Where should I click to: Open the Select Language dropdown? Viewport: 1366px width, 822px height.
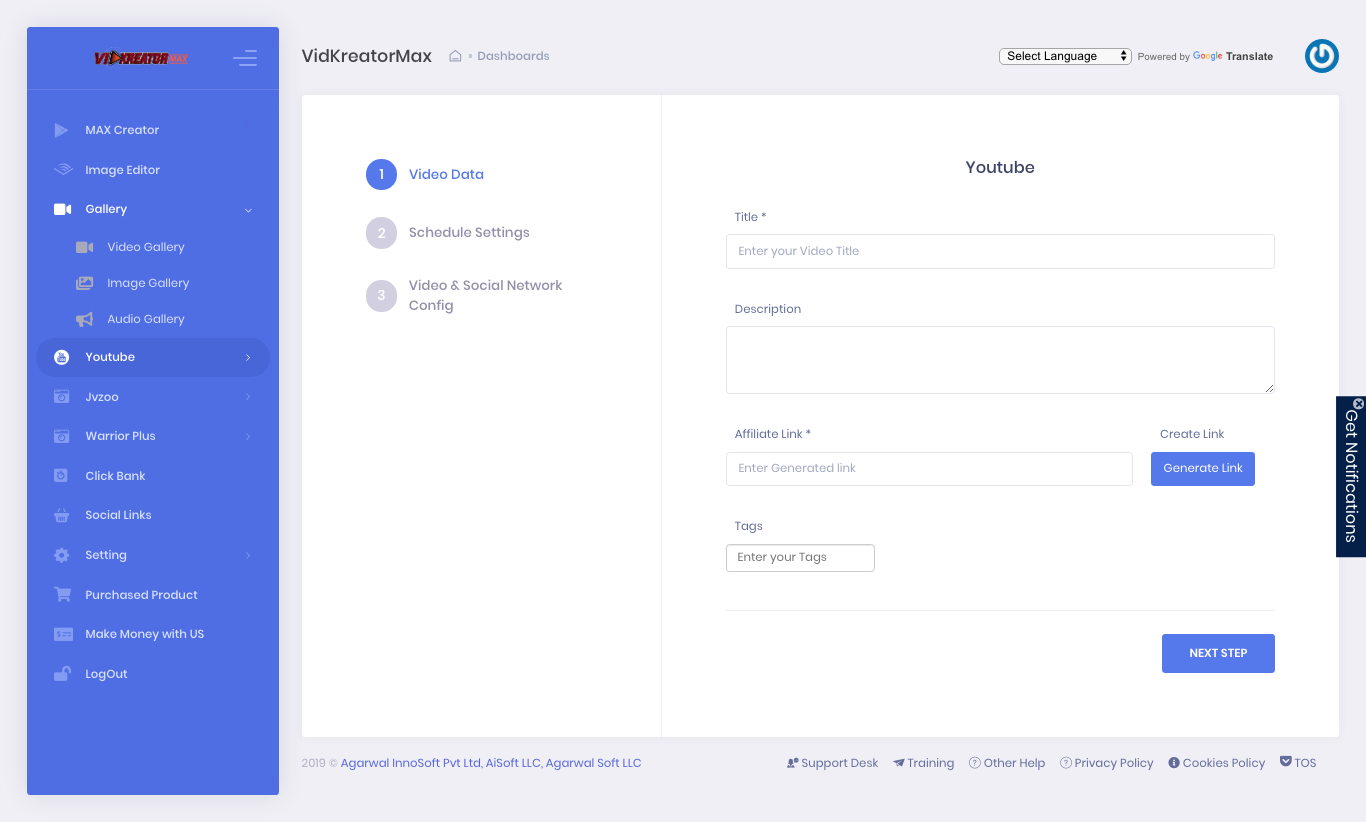pyautogui.click(x=1065, y=56)
